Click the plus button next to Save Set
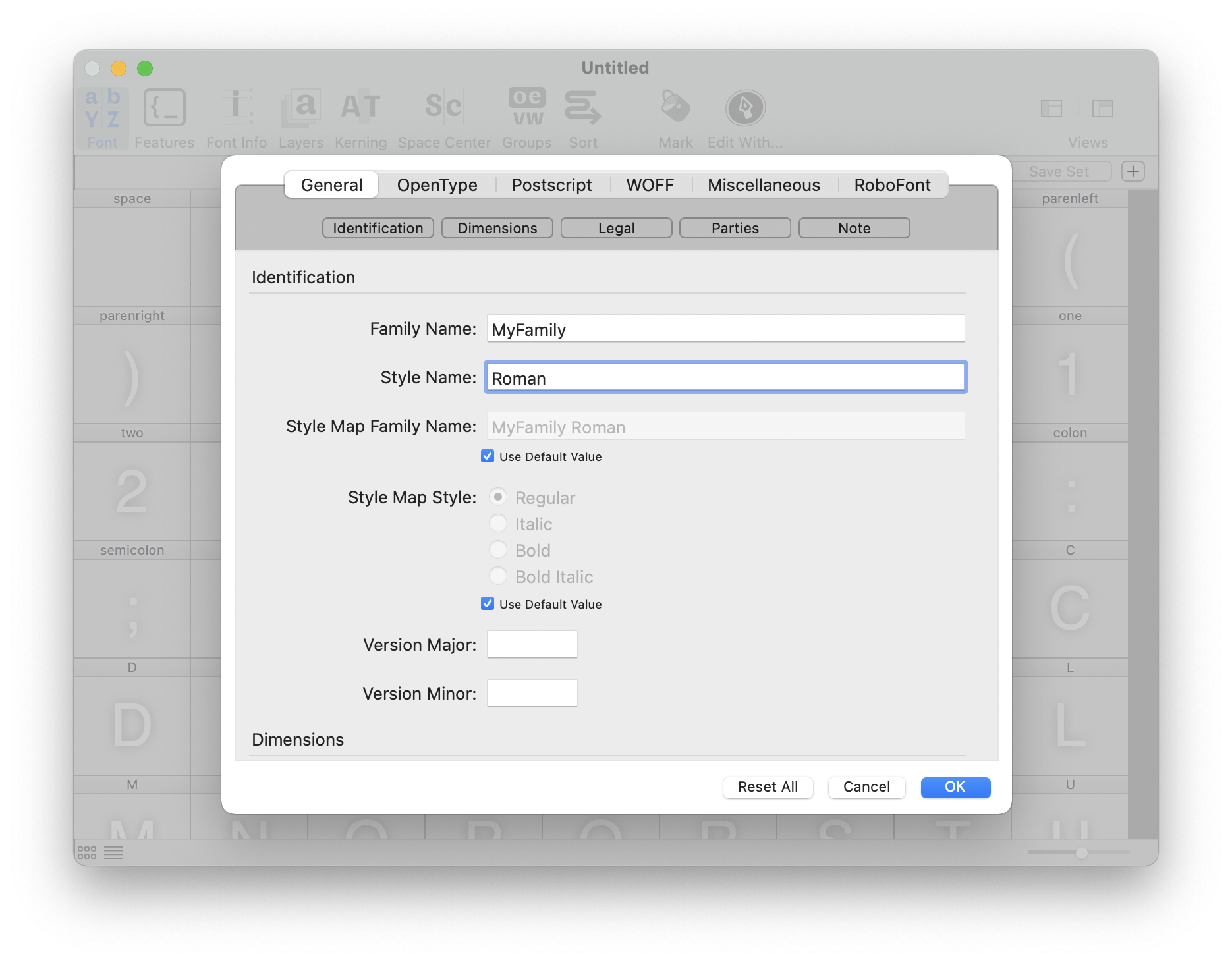 coord(1133,171)
